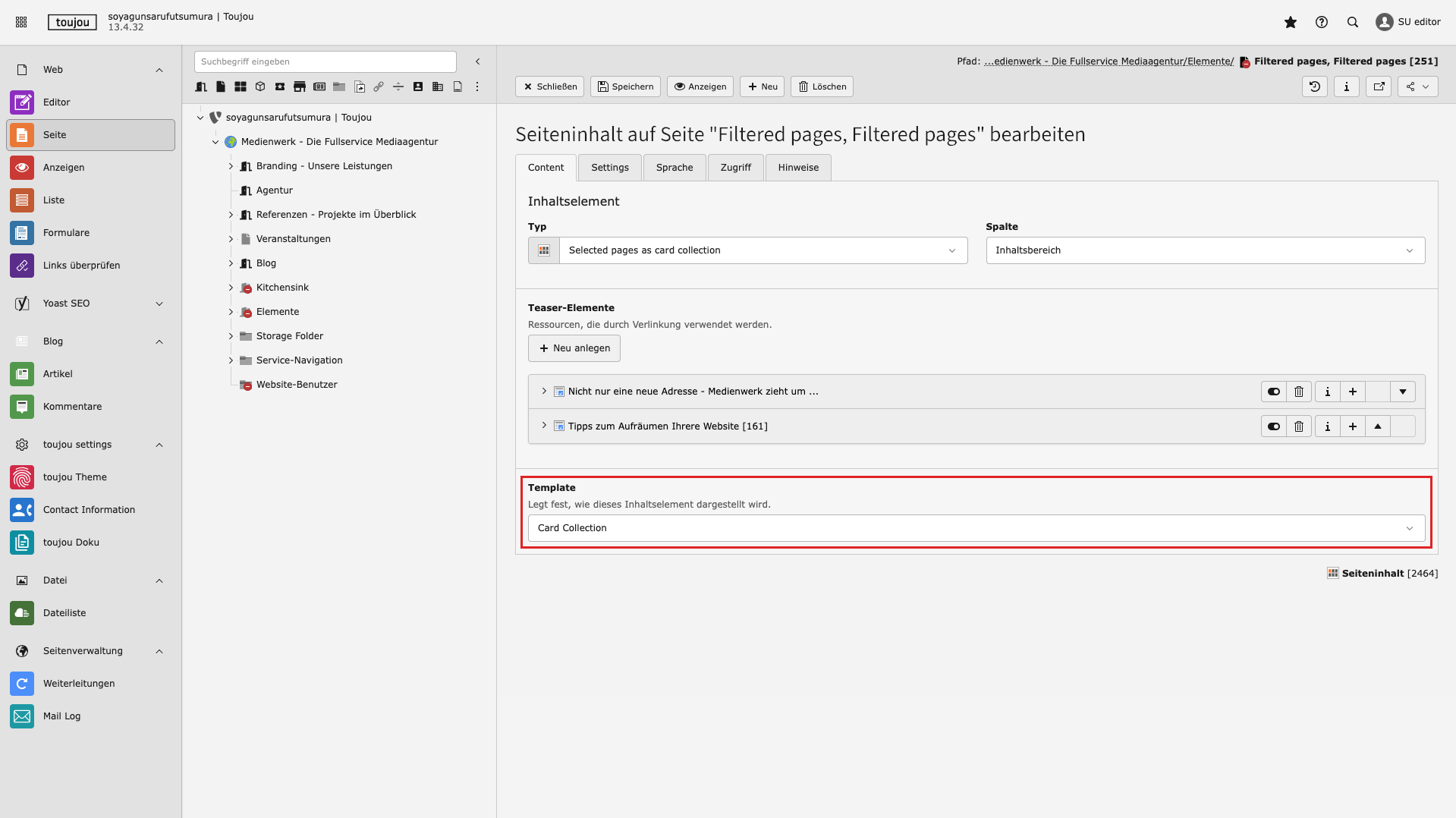Click the toujou logo

click(x=72, y=22)
